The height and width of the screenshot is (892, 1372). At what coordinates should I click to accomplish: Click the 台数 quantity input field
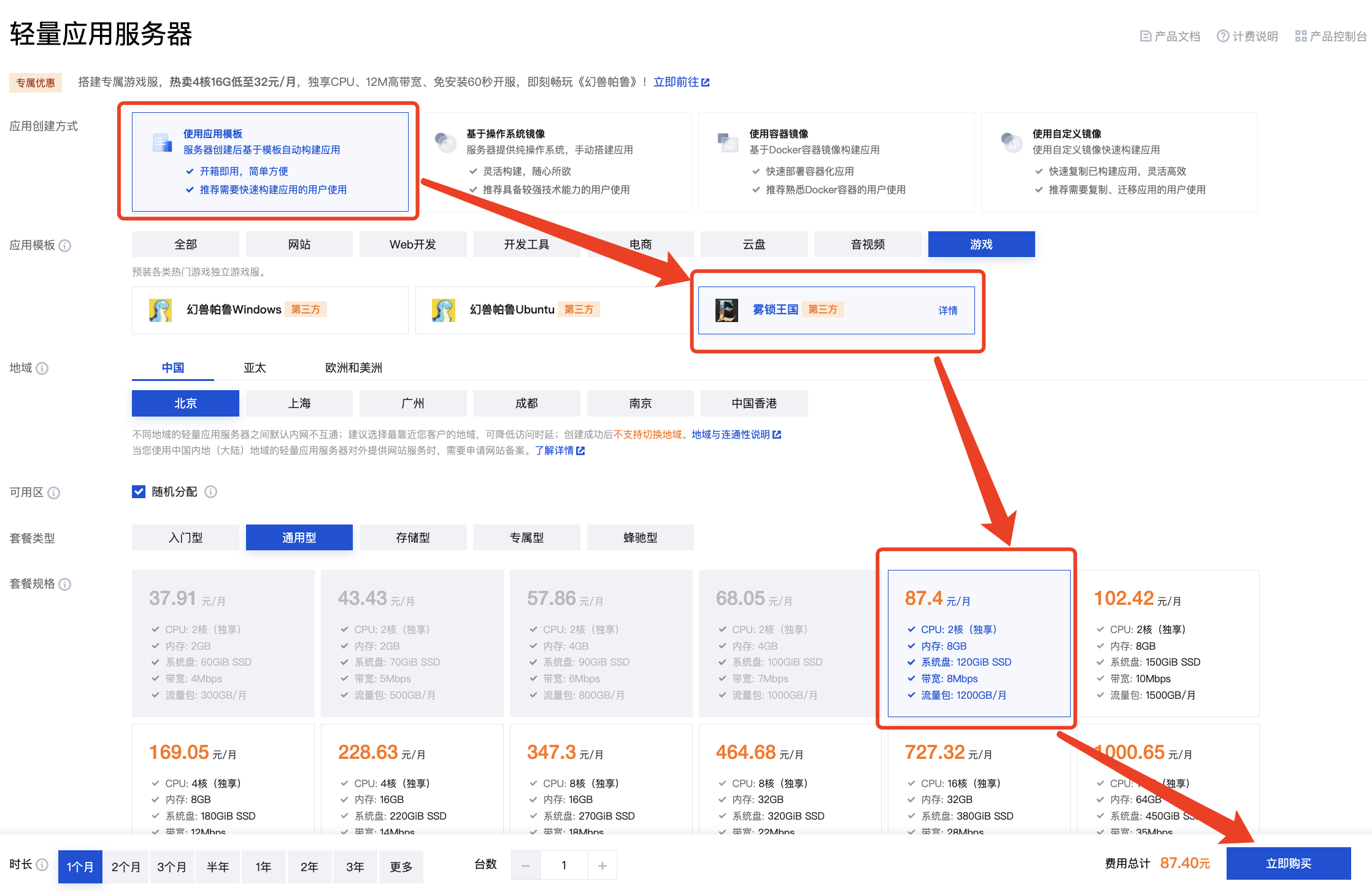click(x=563, y=866)
